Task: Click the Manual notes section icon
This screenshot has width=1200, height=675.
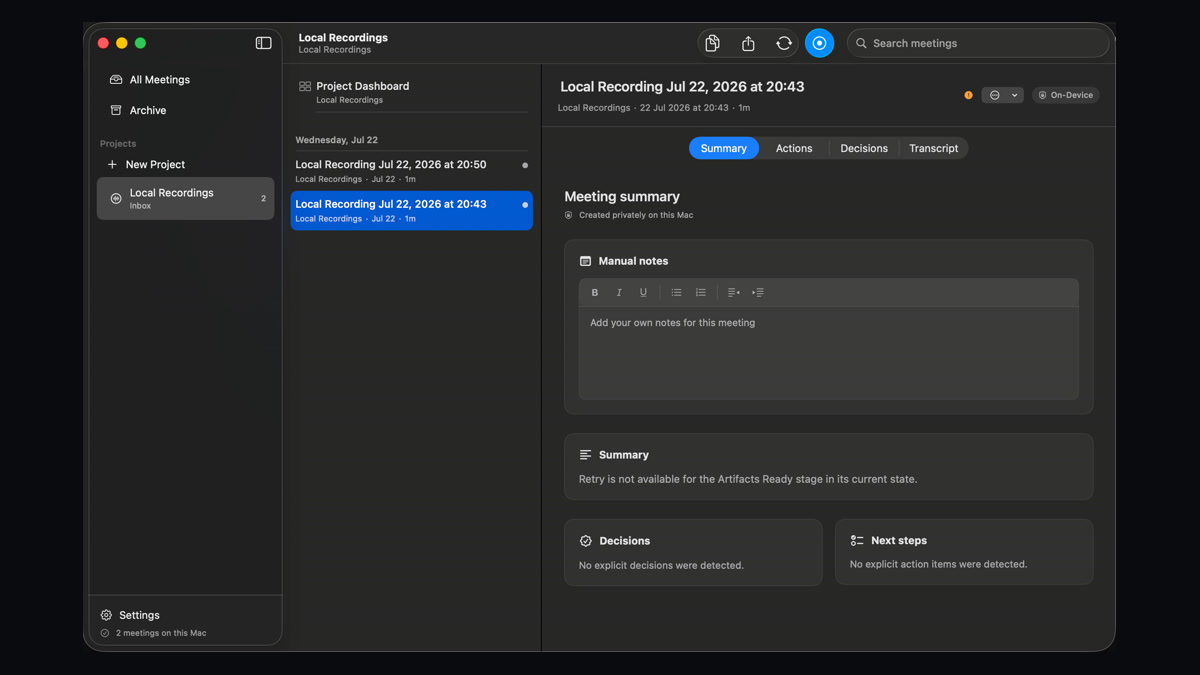Action: pos(585,261)
